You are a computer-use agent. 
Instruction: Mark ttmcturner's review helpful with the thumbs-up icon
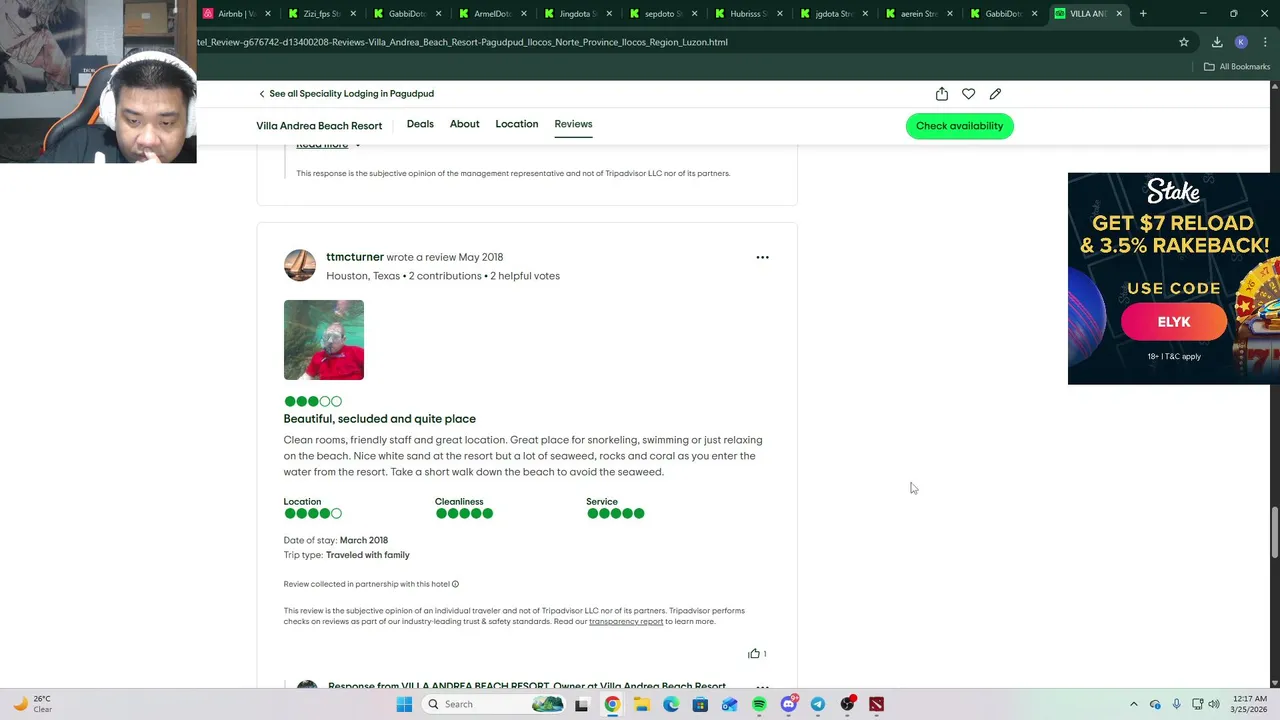point(754,653)
